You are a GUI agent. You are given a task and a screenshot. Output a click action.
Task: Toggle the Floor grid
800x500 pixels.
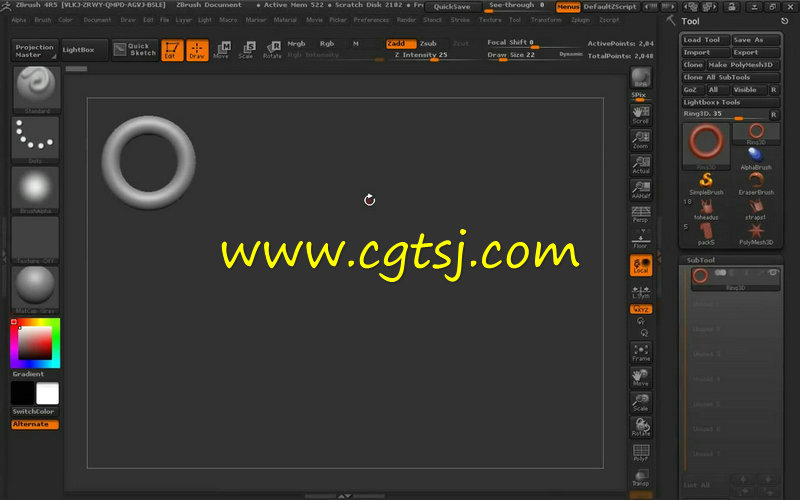click(x=641, y=239)
